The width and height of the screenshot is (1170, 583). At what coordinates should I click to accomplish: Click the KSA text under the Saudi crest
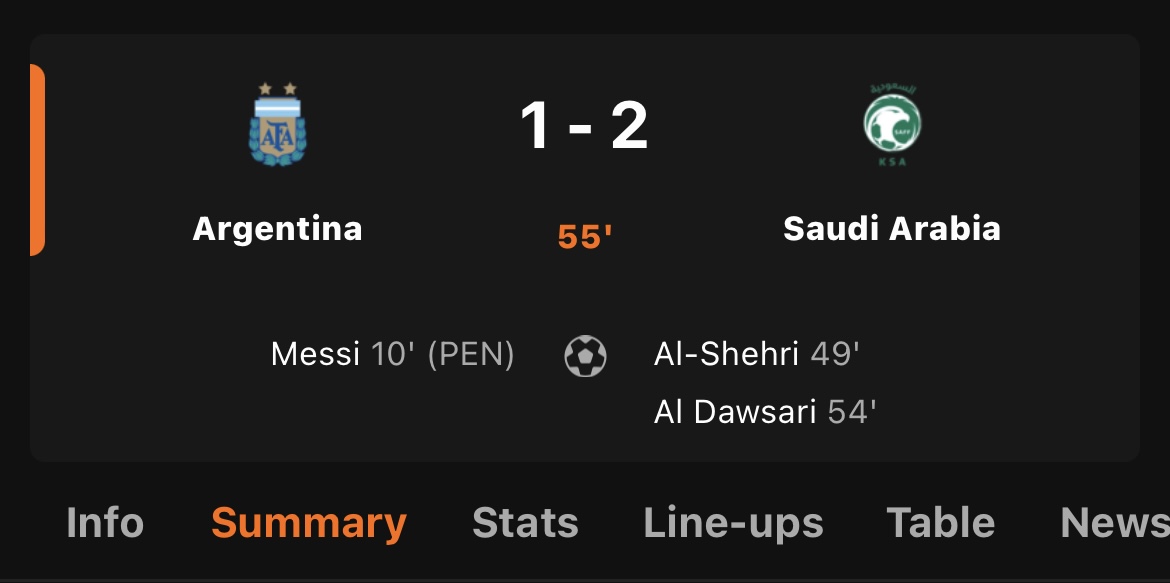click(x=892, y=161)
